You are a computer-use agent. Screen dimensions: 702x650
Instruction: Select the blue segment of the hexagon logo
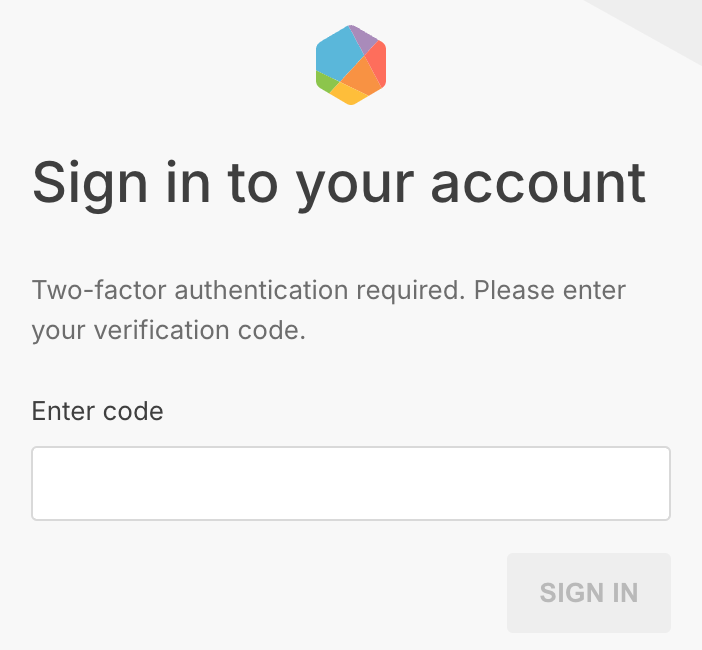(337, 56)
